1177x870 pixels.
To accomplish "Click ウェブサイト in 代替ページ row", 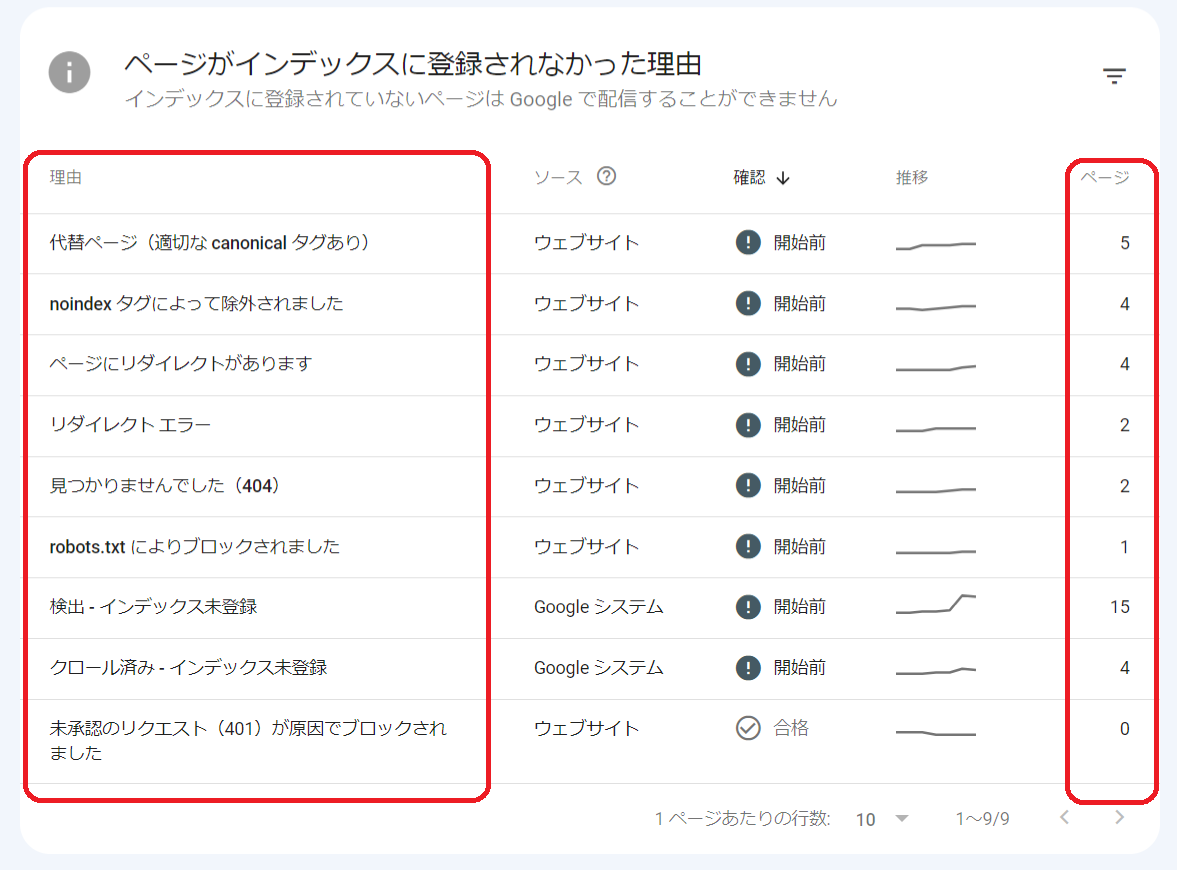I will coord(586,243).
